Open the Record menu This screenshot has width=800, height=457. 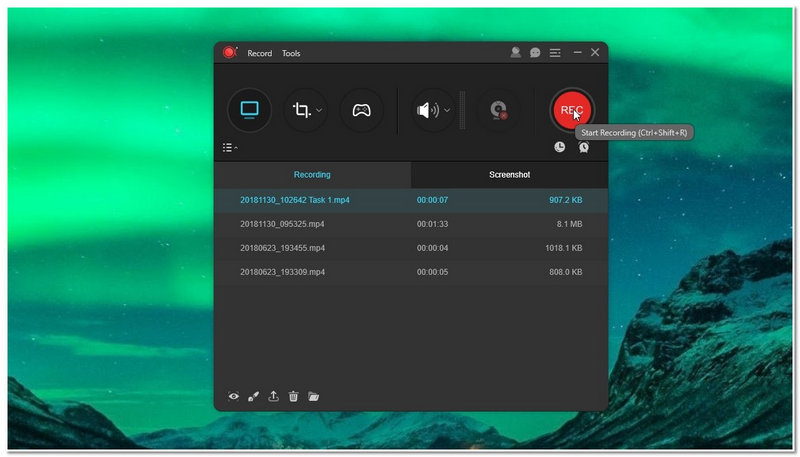point(259,53)
